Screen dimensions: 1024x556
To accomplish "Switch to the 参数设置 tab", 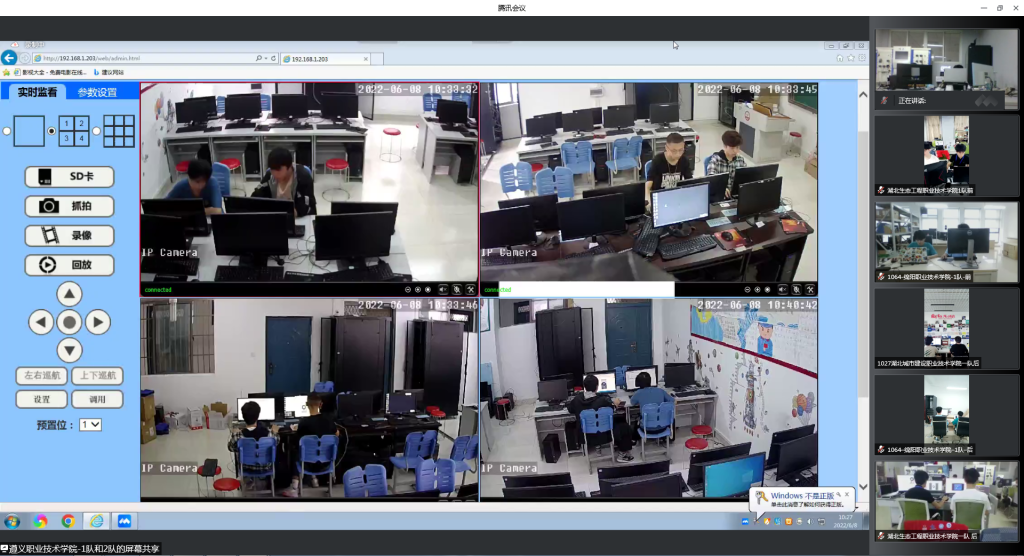I will tap(97, 92).
